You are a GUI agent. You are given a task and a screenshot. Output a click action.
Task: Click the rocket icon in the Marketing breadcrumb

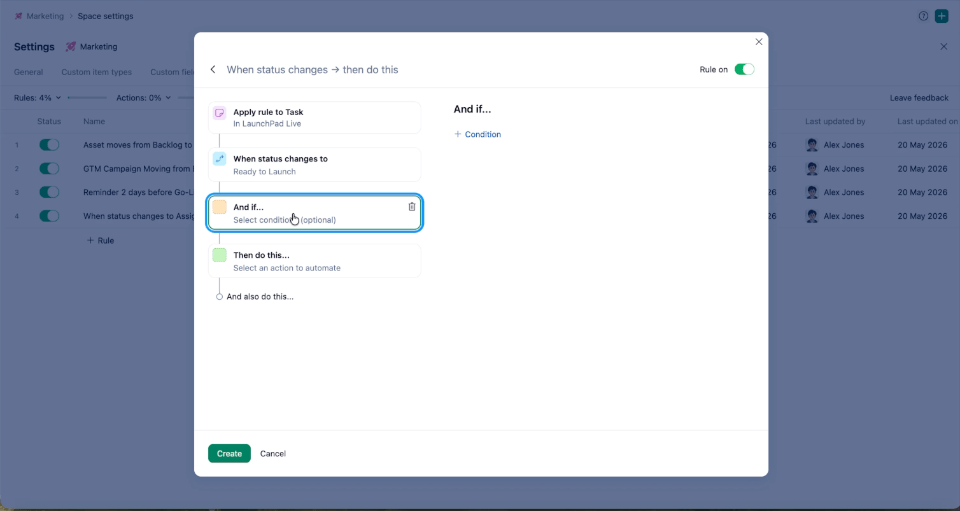tap(18, 16)
